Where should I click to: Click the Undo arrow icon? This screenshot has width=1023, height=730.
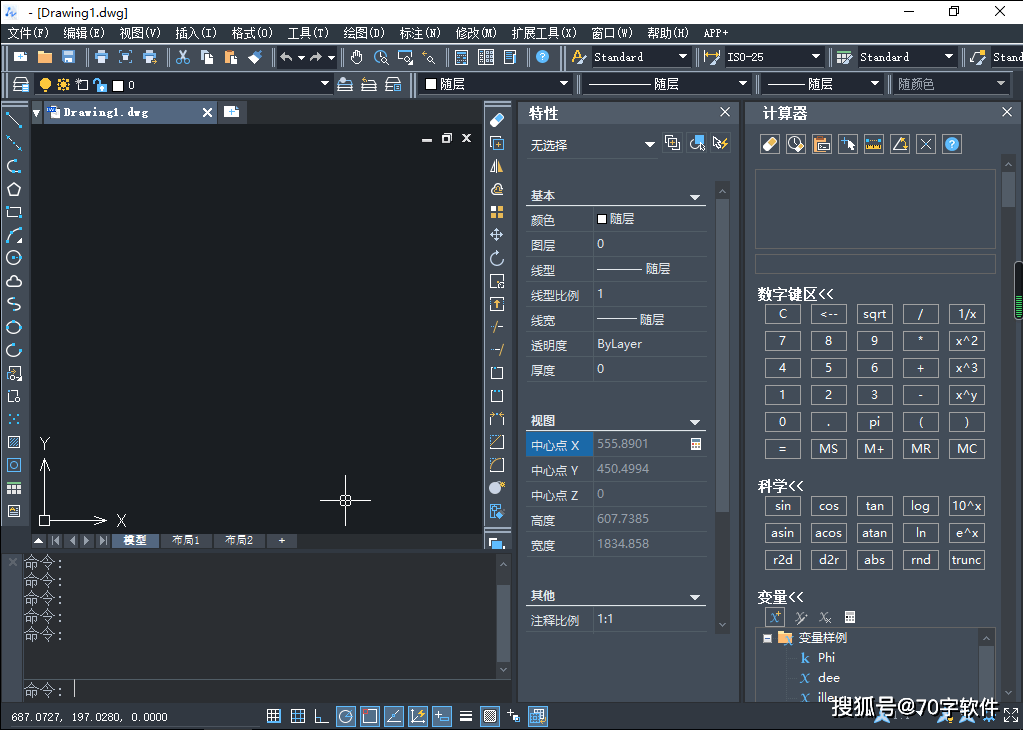pyautogui.click(x=286, y=57)
